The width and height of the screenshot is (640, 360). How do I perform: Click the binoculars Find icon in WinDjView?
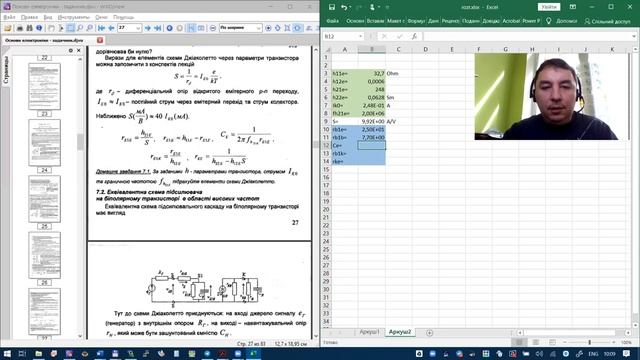pyautogui.click(x=29, y=28)
